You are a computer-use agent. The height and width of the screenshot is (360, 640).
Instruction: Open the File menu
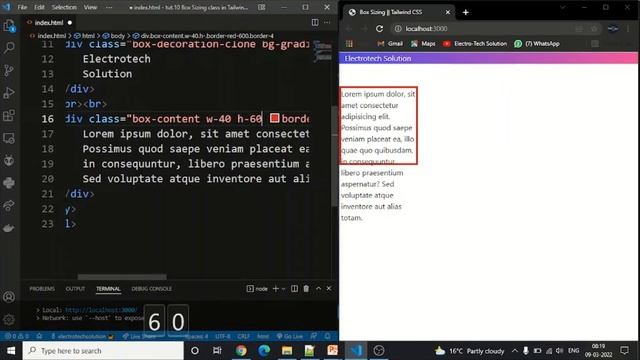[22, 7]
